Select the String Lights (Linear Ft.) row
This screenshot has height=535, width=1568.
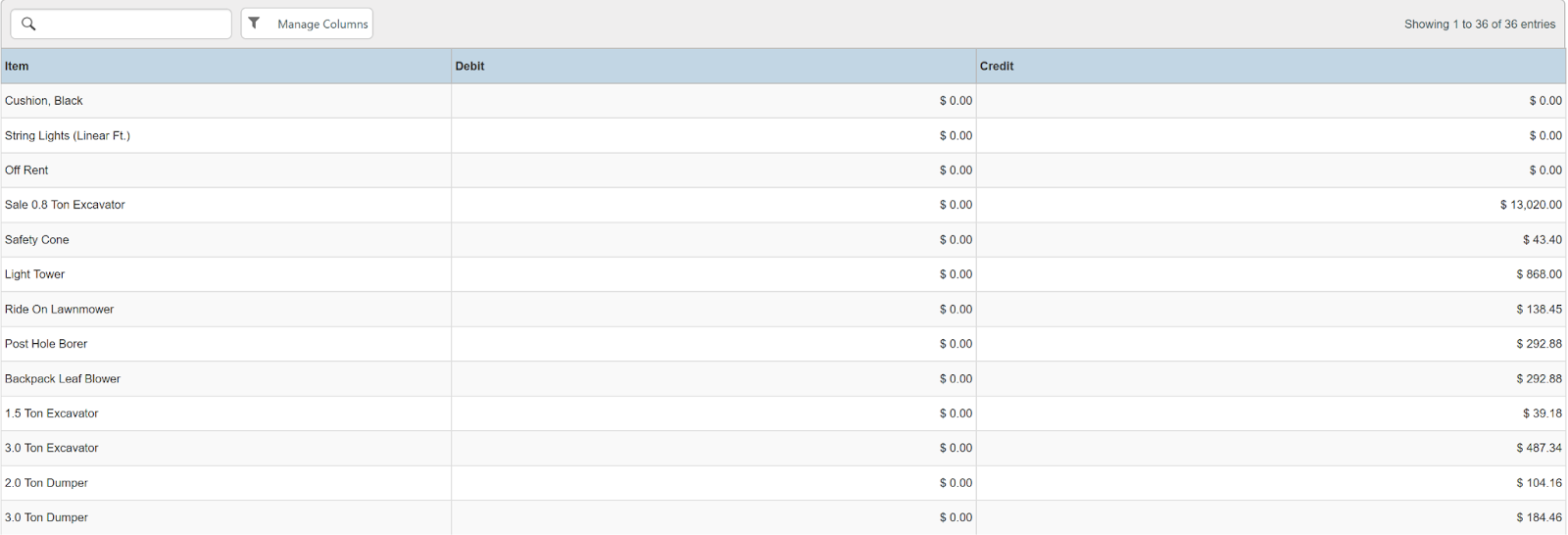[68, 135]
